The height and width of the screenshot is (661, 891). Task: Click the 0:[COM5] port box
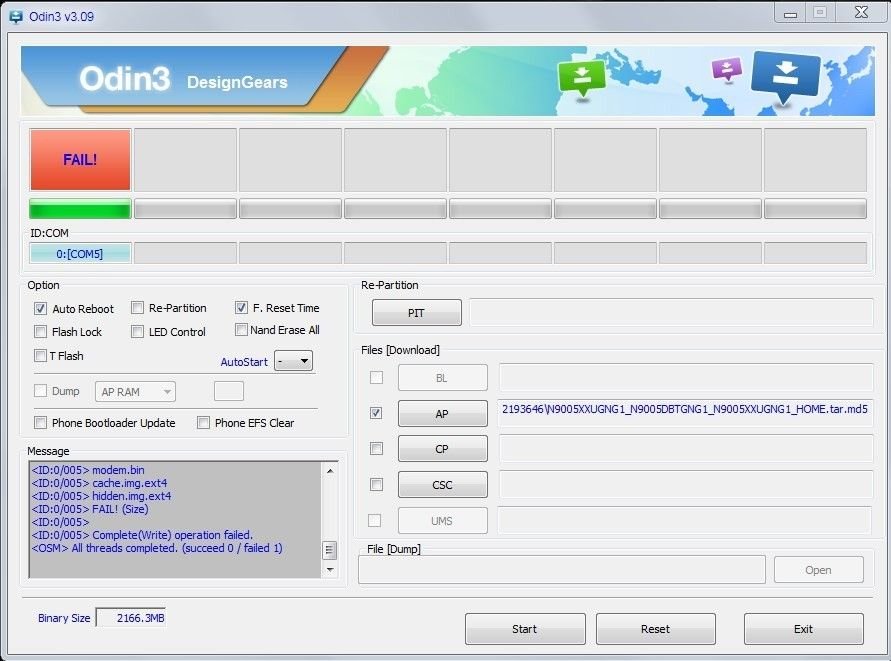pyautogui.click(x=80, y=253)
